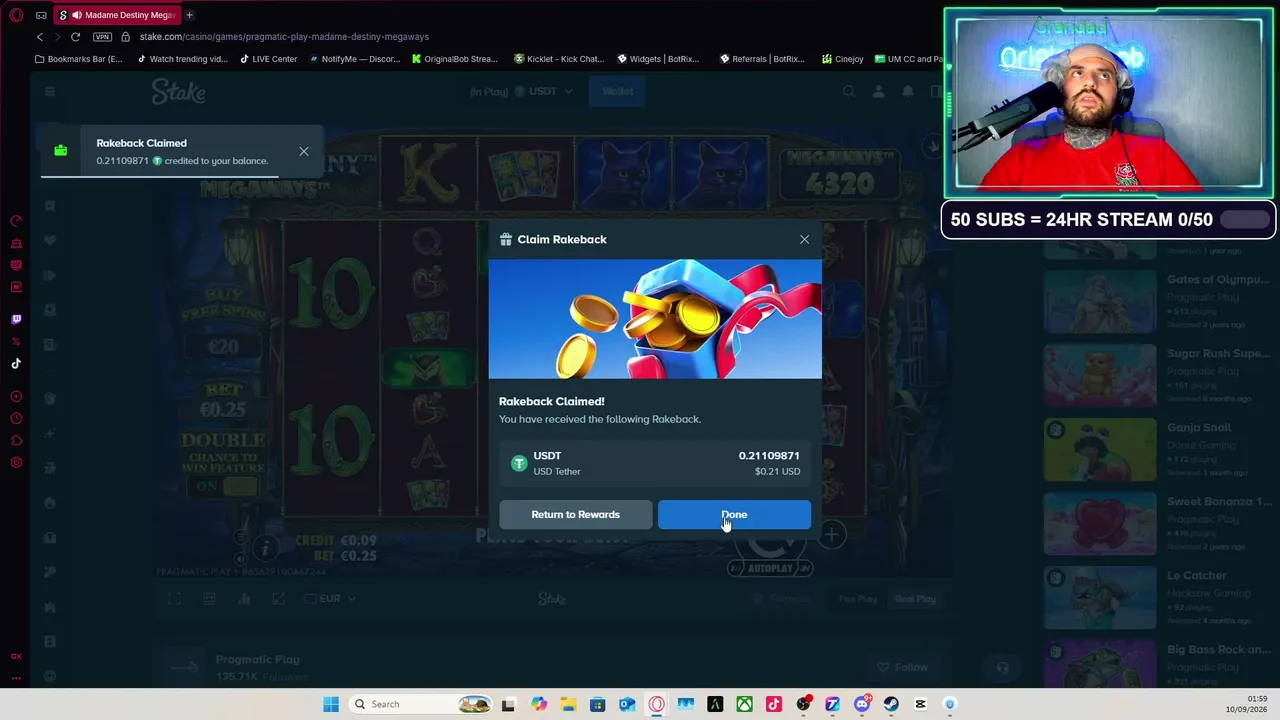Click the Follow Pragmatic Play button
The height and width of the screenshot is (720, 1280).
[902, 667]
